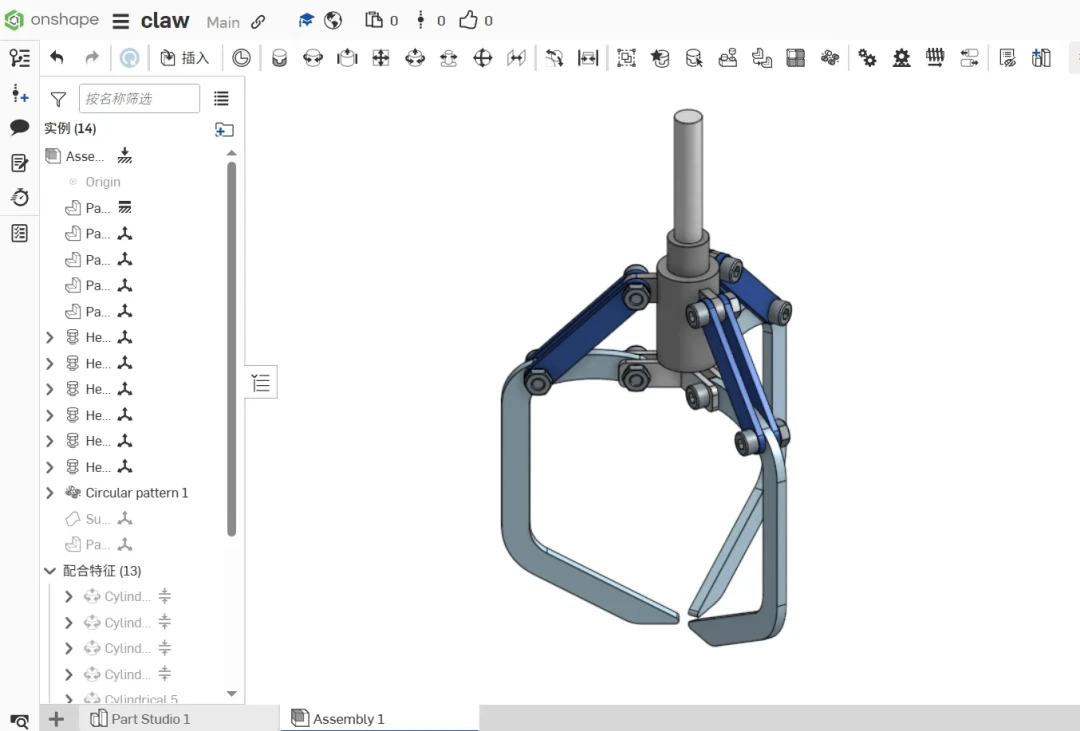The width and height of the screenshot is (1080, 731).
Task: Select the Mate connector tool with star
Action: tap(660, 58)
